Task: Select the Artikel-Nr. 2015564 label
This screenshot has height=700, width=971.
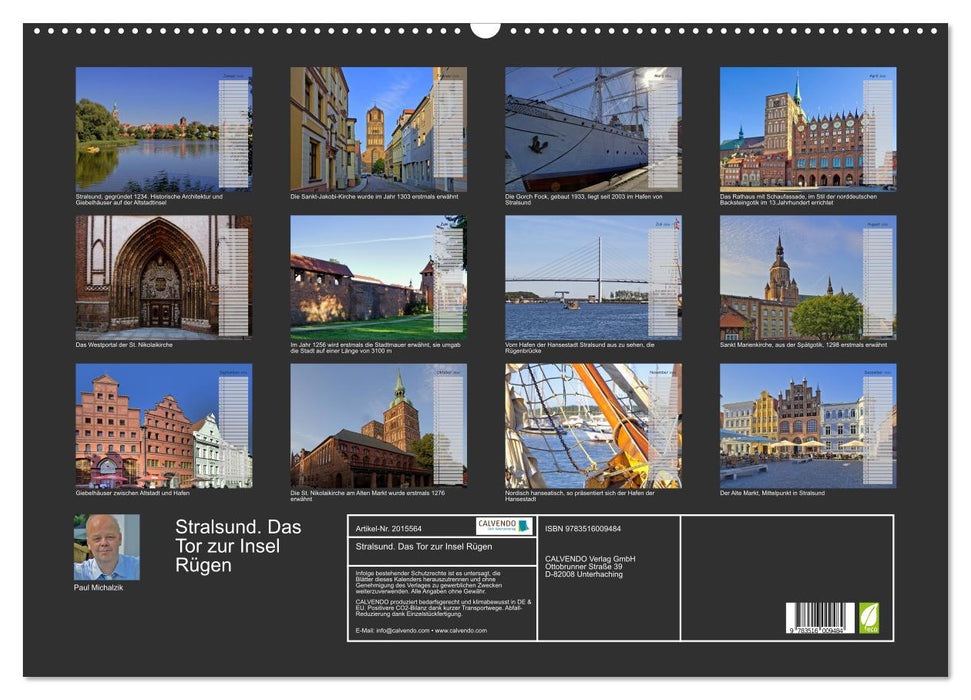Action: point(389,528)
